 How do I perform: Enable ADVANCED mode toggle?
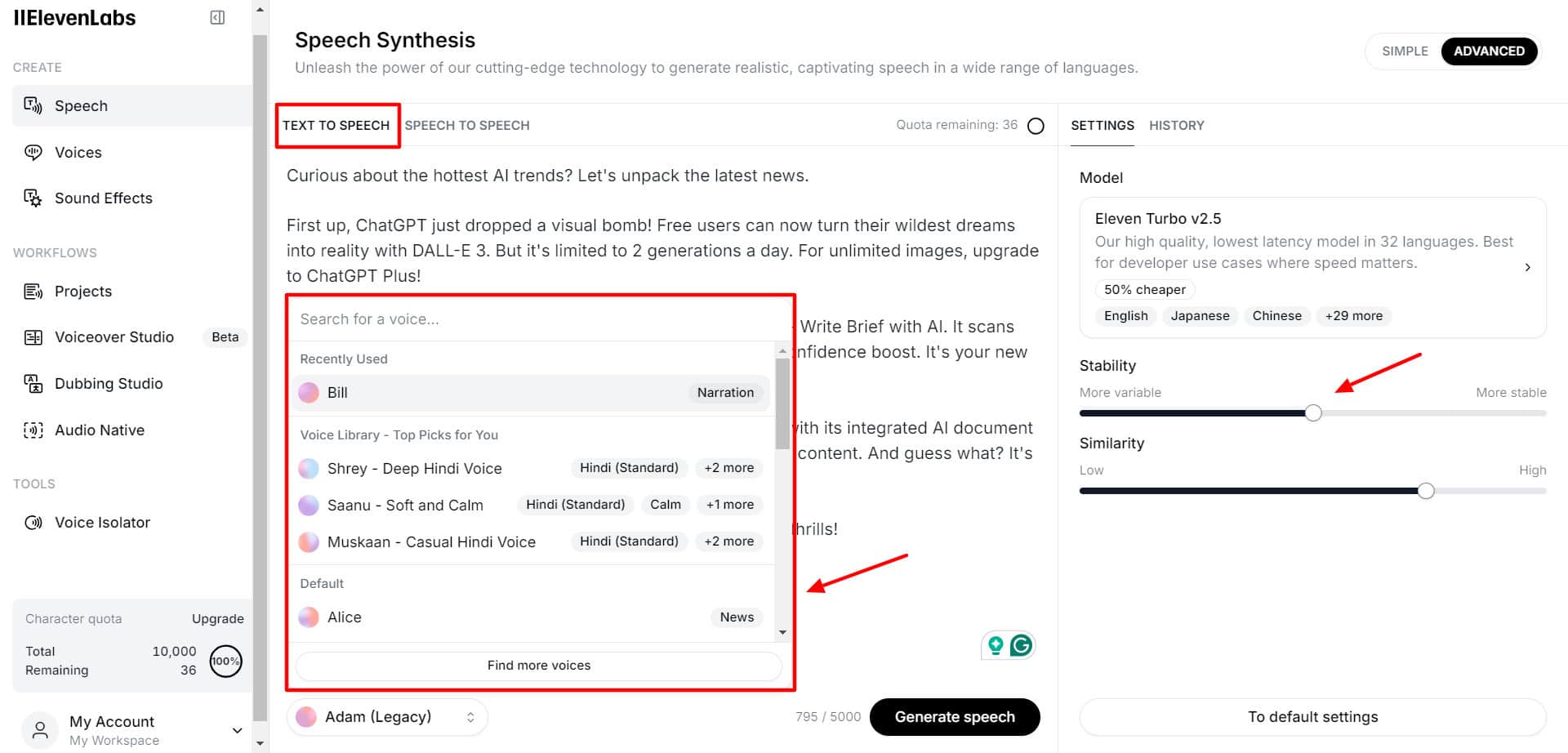(x=1489, y=51)
